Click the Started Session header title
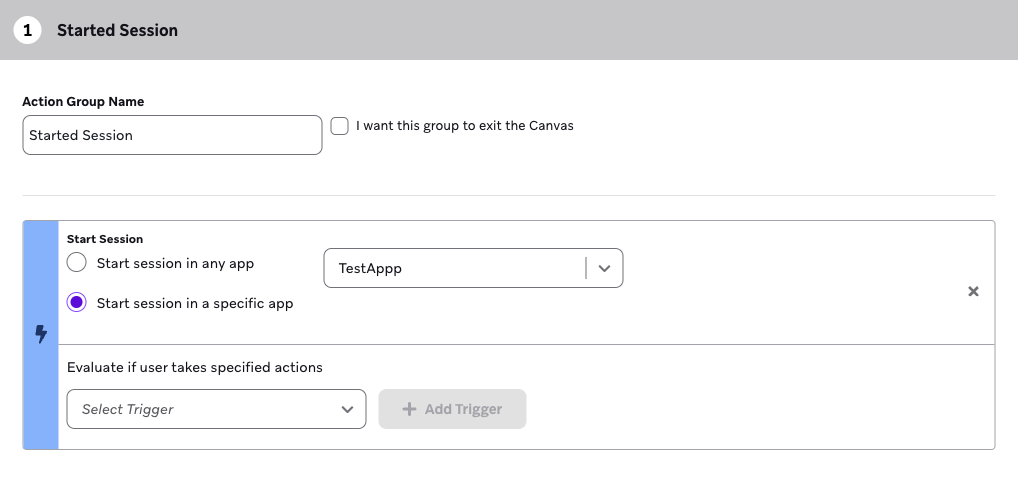 pos(118,31)
